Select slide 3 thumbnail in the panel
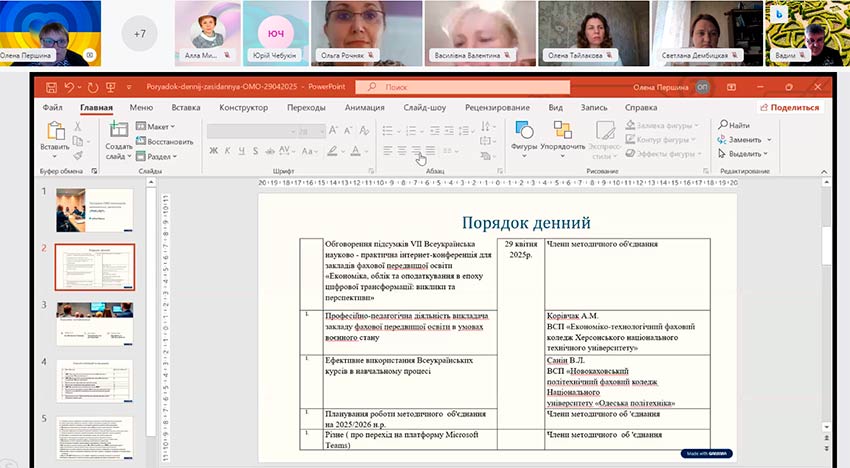 click(x=93, y=322)
